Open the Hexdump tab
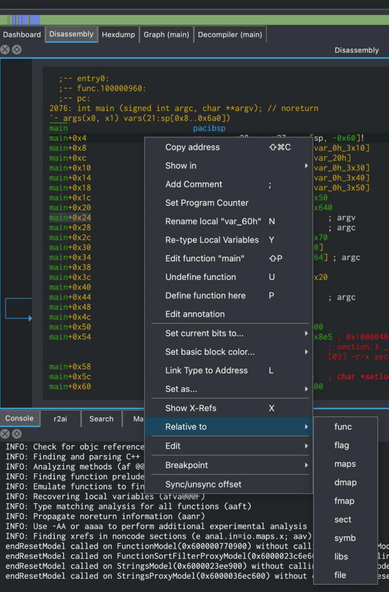 (118, 35)
